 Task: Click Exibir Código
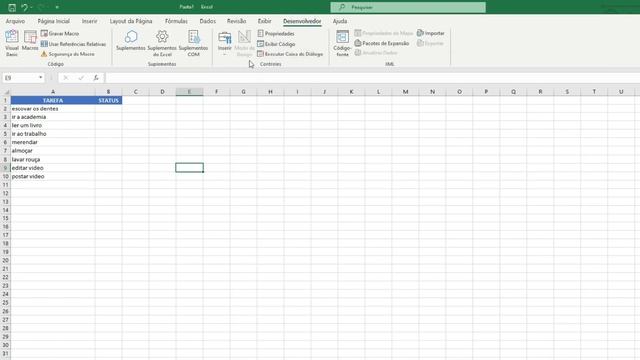coord(276,44)
